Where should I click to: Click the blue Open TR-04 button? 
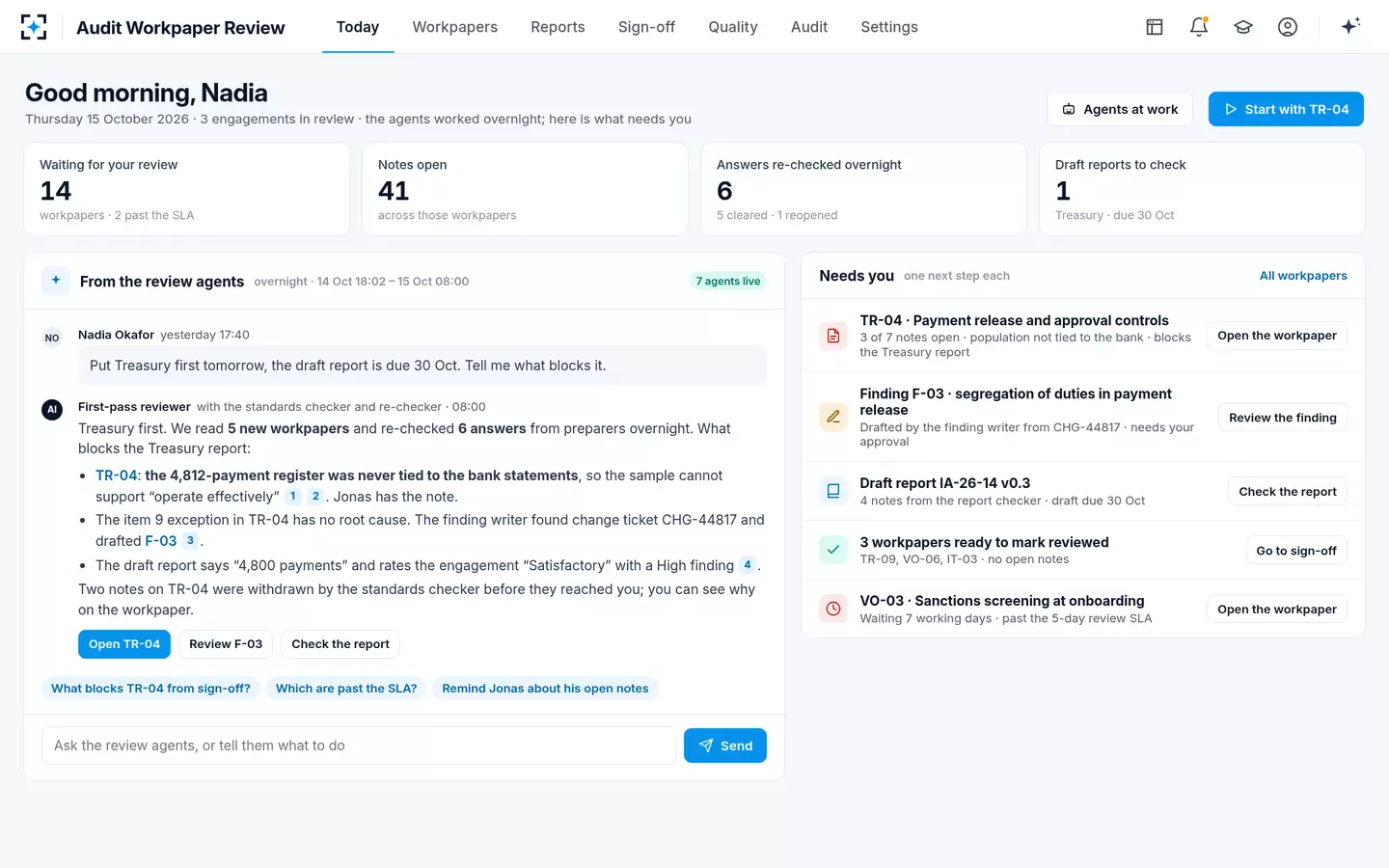pyautogui.click(x=124, y=644)
